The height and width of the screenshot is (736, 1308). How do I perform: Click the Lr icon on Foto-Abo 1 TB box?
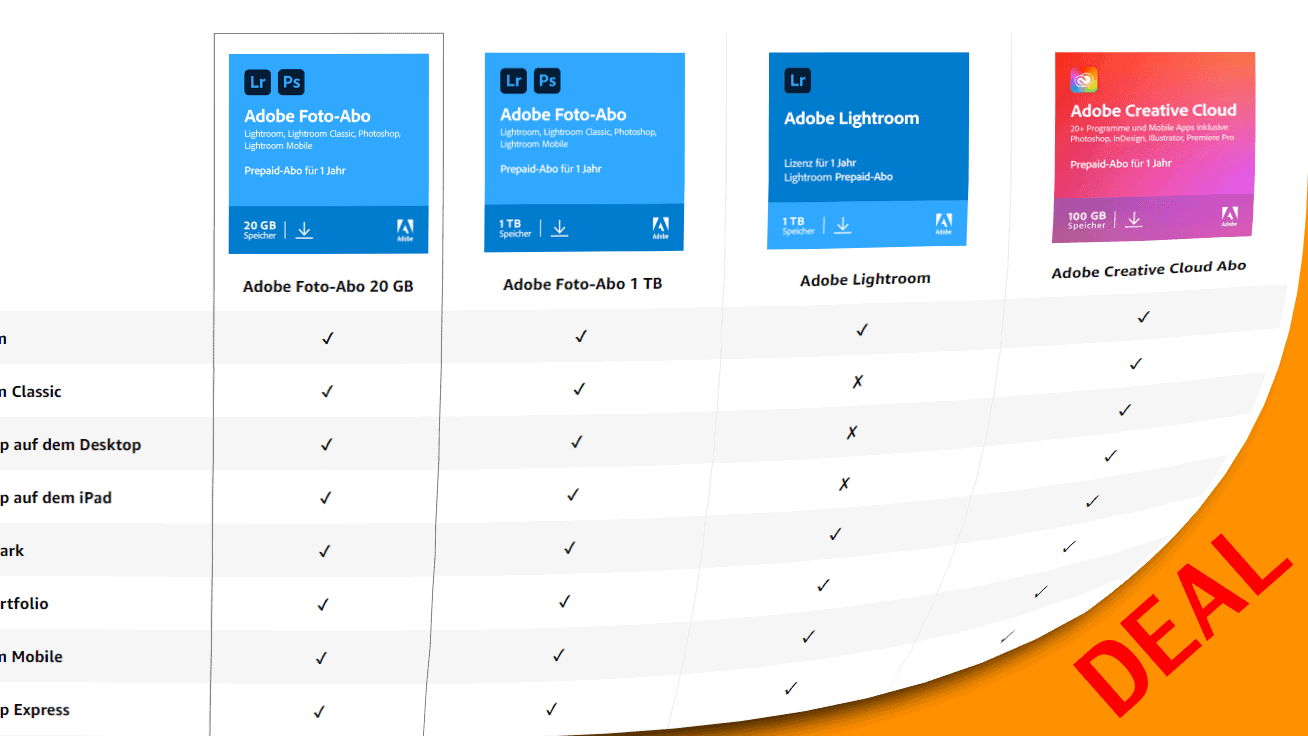513,80
